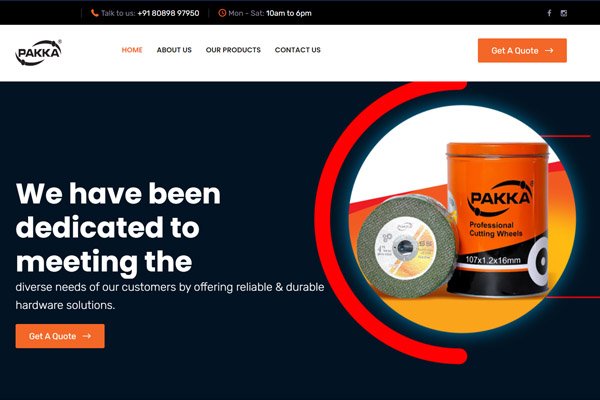Call the phone number +91 80898 97950
600x400 pixels.
168,13
